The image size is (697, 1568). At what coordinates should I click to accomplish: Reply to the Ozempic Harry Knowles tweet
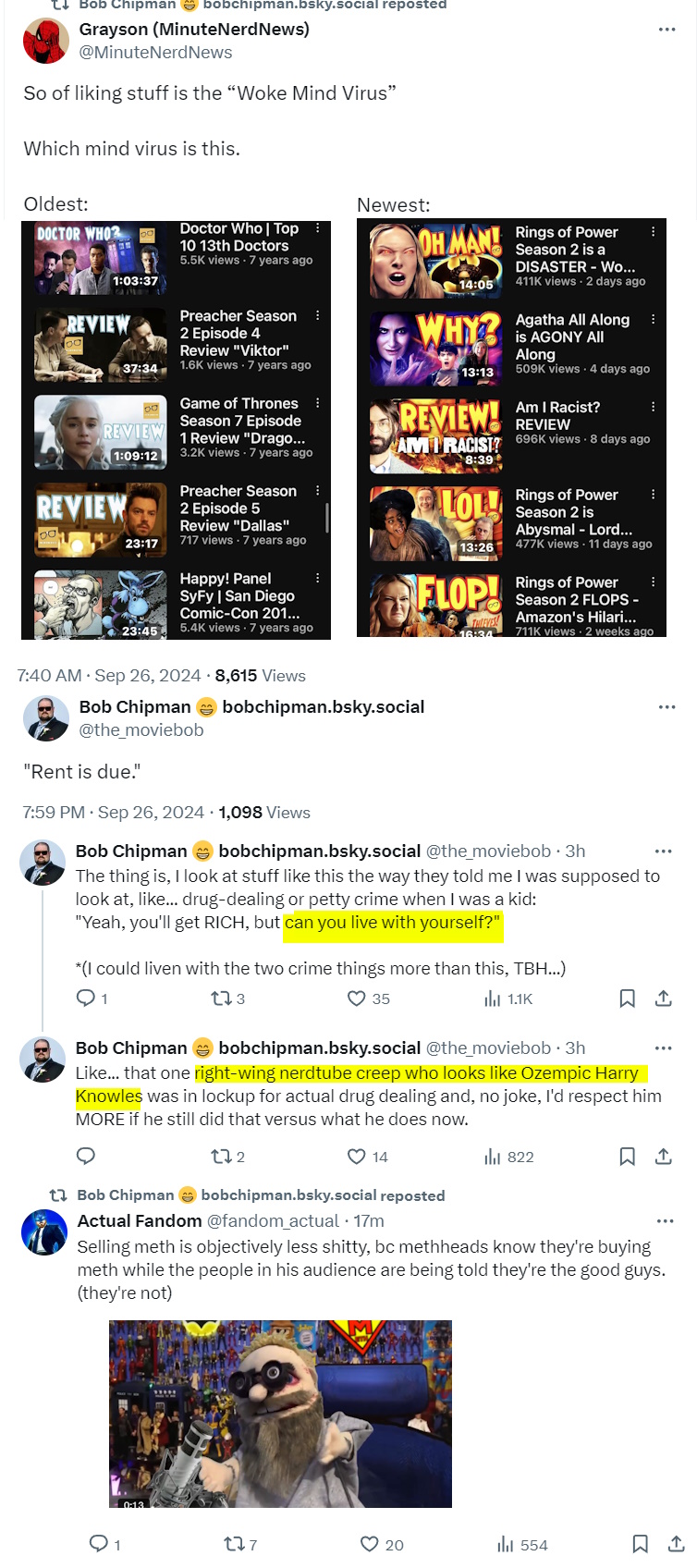(86, 1156)
